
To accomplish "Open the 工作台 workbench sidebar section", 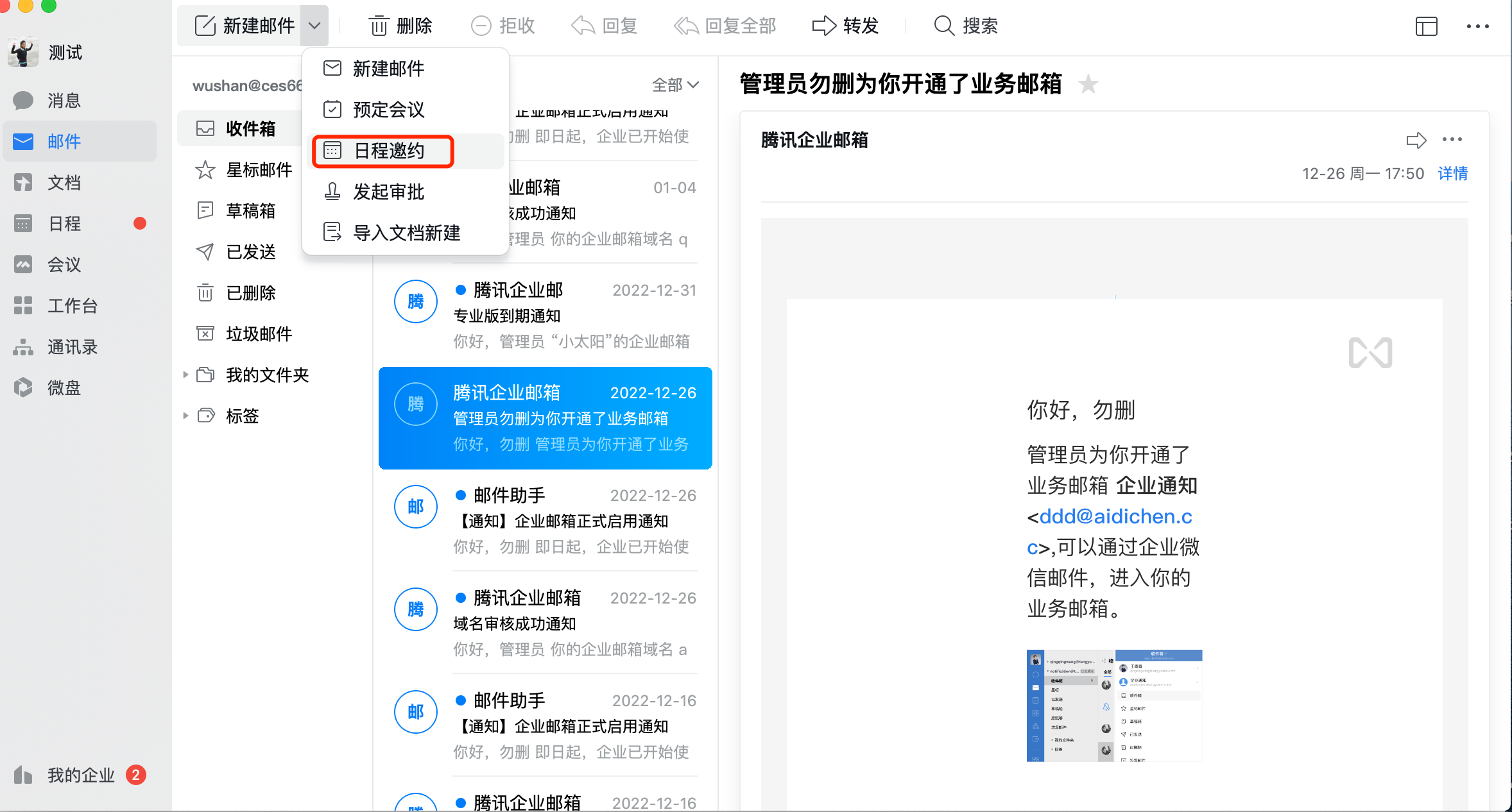I will 80,305.
